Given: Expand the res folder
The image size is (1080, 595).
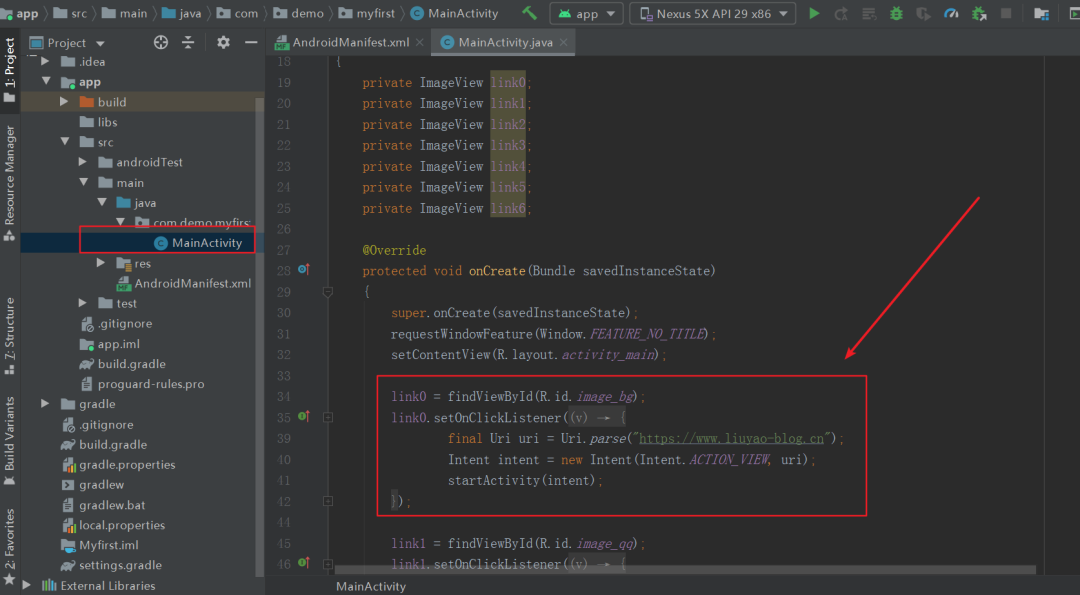Looking at the screenshot, I should click(x=101, y=263).
